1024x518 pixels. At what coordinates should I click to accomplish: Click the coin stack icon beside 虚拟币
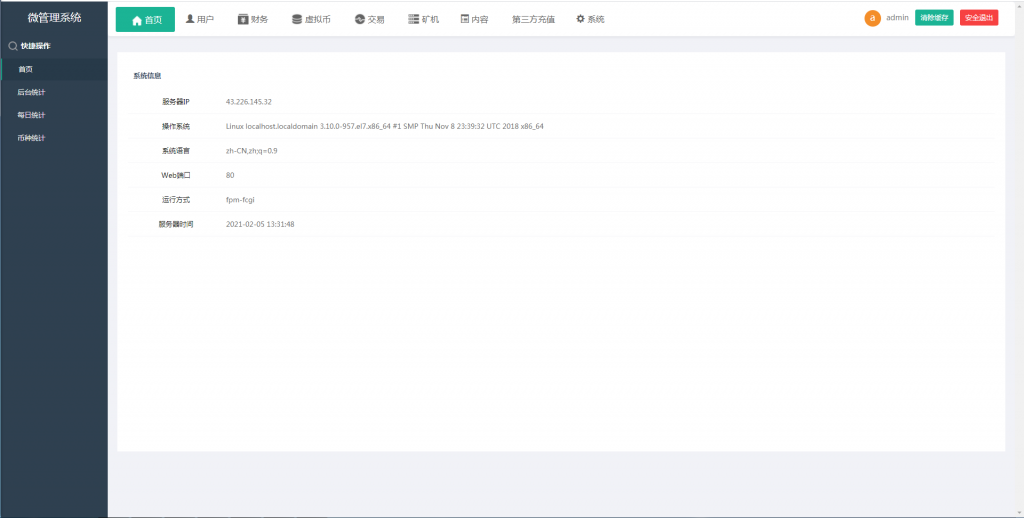click(x=296, y=19)
